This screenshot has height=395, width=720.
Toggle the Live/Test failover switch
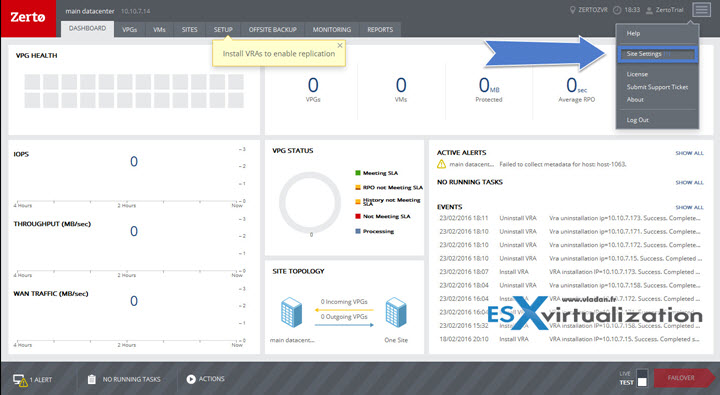642,378
